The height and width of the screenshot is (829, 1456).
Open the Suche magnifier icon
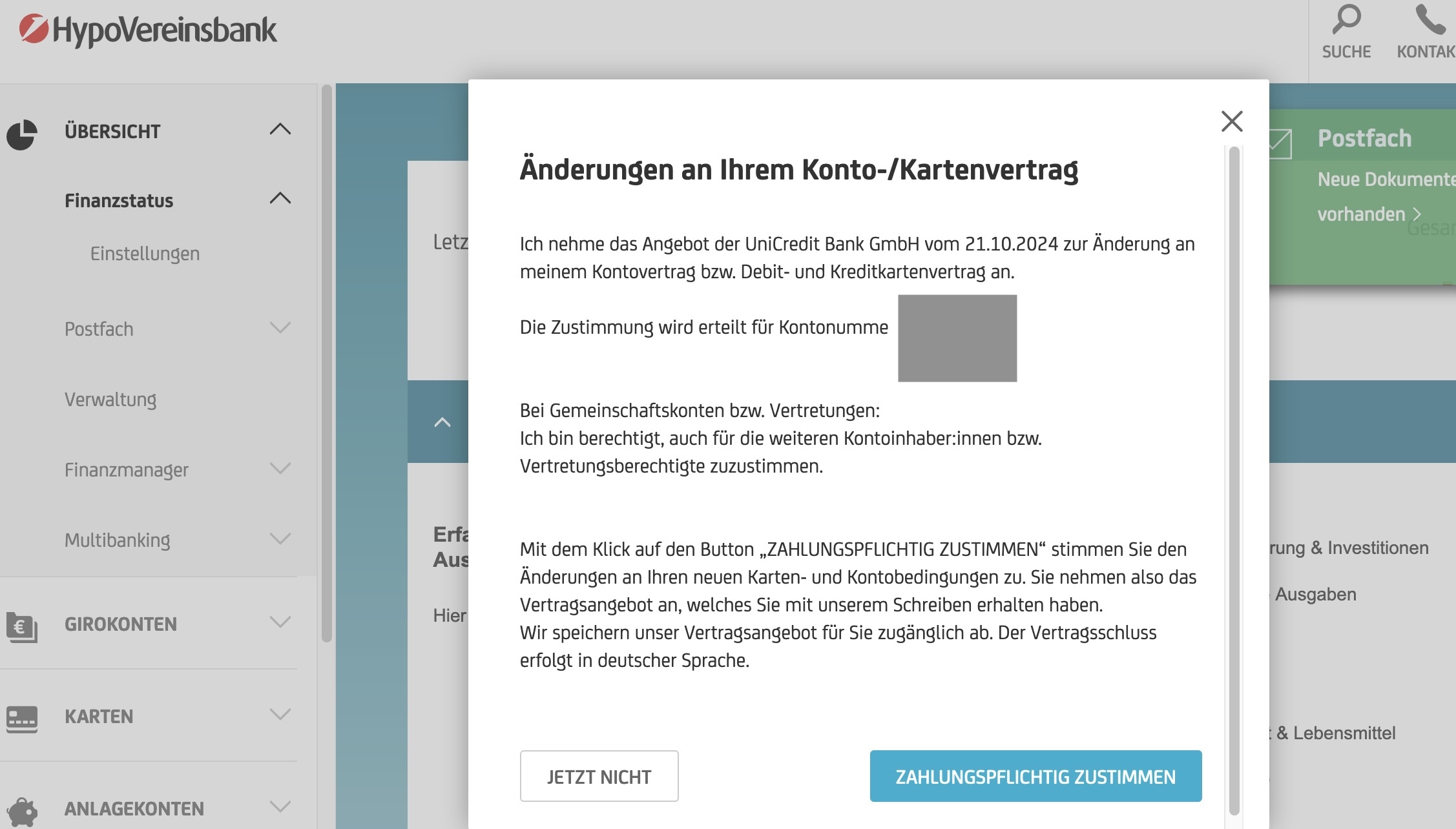tap(1346, 19)
